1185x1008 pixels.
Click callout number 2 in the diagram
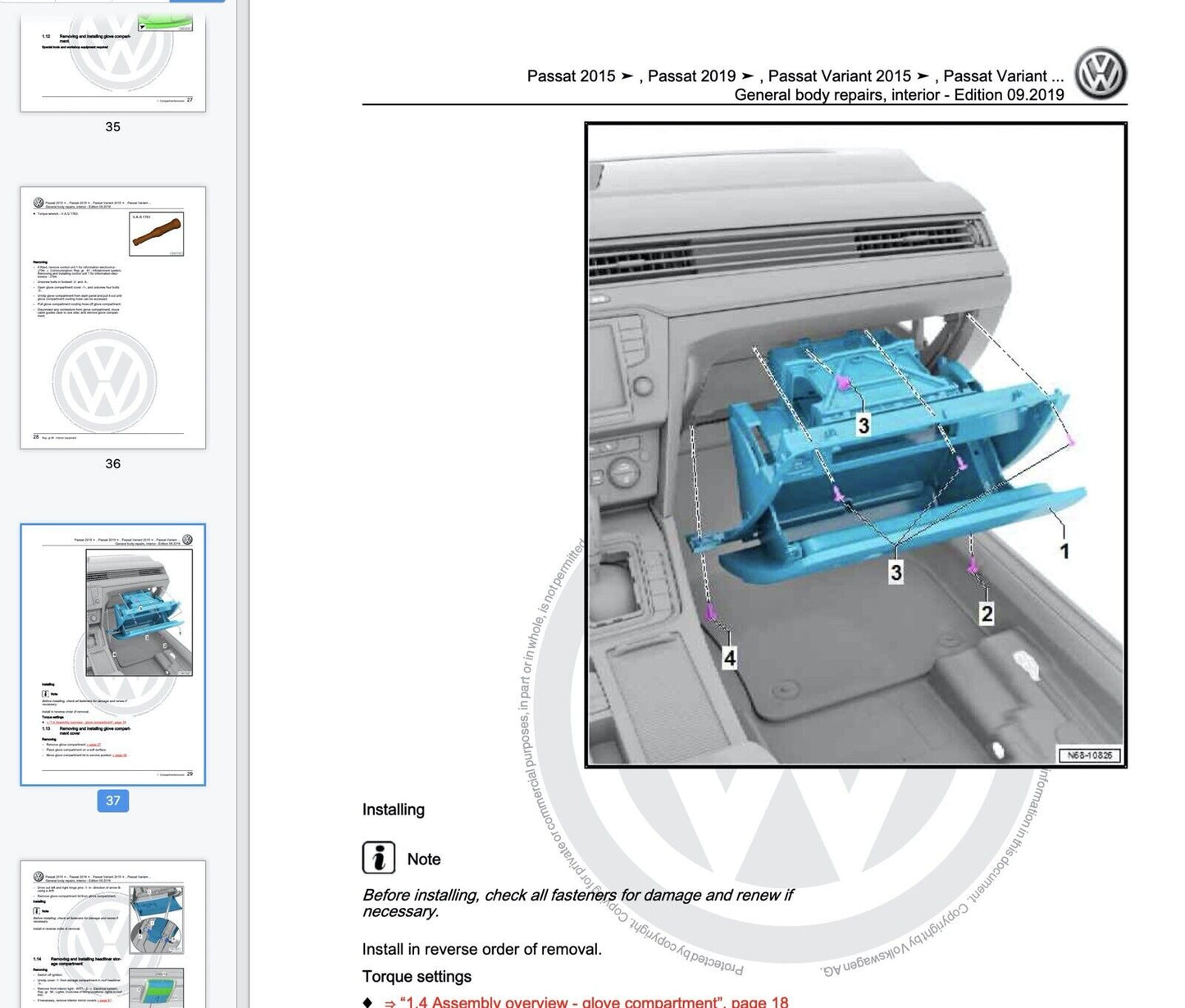click(987, 613)
